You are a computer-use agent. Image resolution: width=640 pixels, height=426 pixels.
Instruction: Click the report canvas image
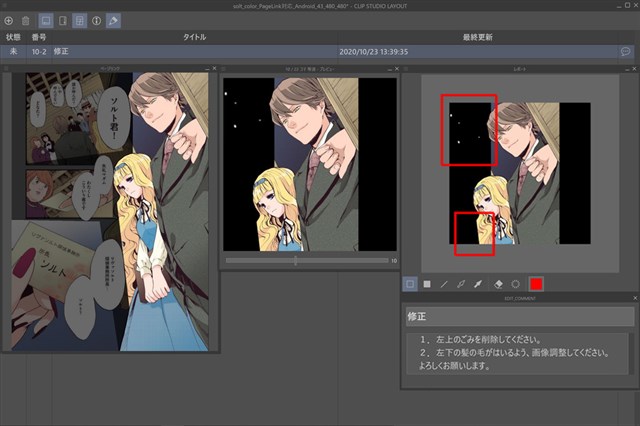[520, 173]
